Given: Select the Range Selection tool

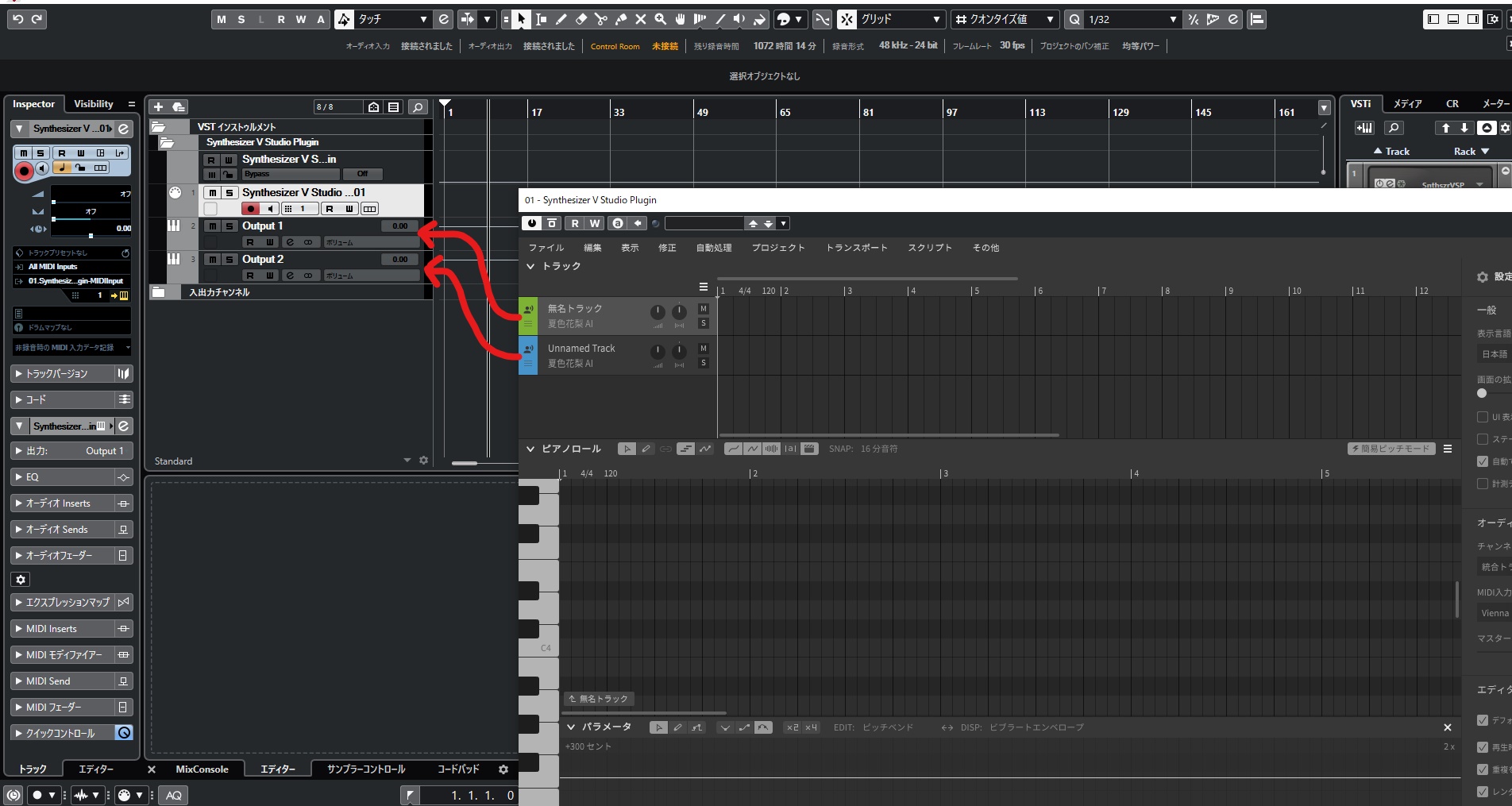Looking at the screenshot, I should pyautogui.click(x=542, y=19).
